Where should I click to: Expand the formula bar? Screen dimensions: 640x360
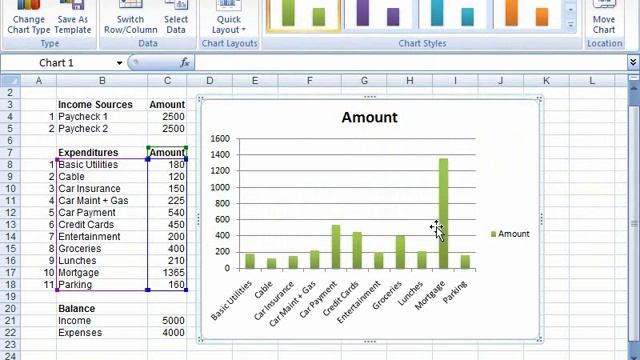coord(633,62)
